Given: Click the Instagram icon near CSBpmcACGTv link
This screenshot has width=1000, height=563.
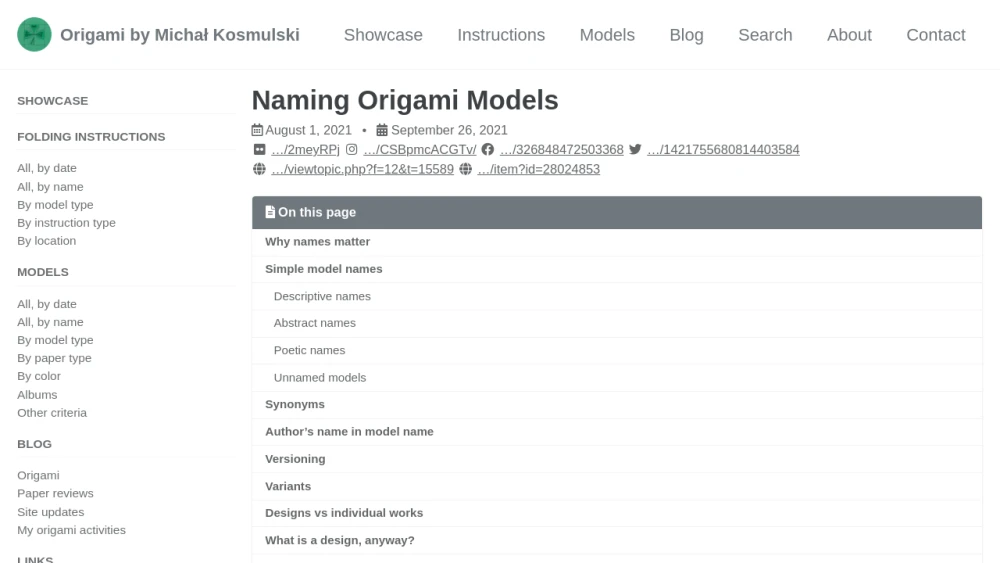Looking at the screenshot, I should point(351,150).
